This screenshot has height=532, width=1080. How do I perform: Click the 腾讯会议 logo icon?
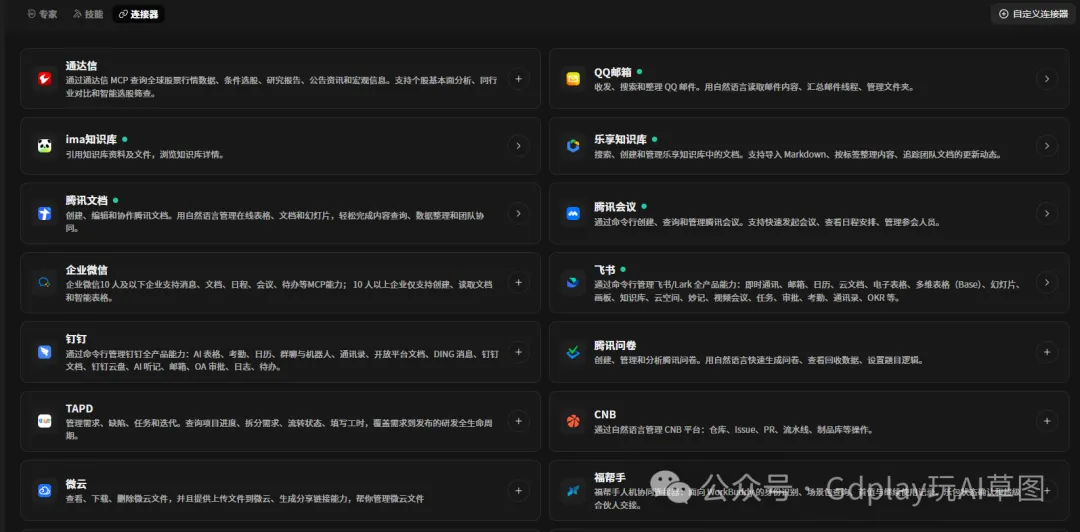coord(573,214)
